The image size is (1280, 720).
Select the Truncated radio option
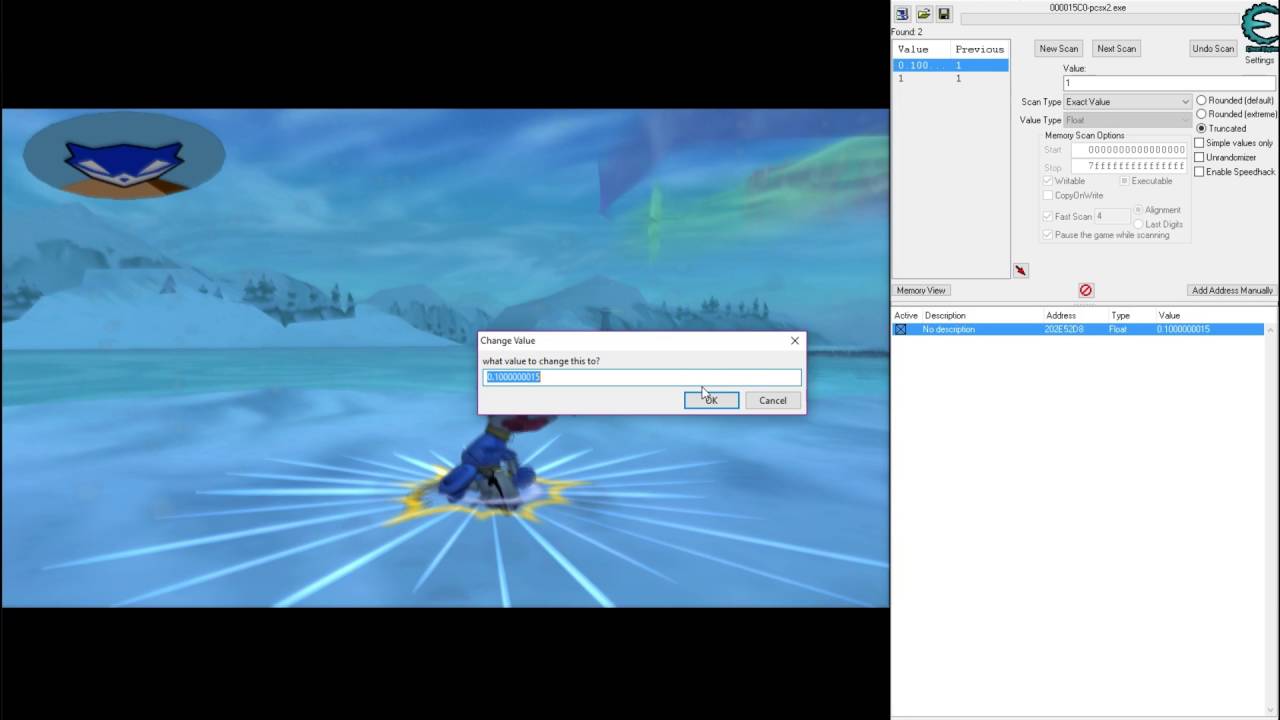pyautogui.click(x=1202, y=128)
